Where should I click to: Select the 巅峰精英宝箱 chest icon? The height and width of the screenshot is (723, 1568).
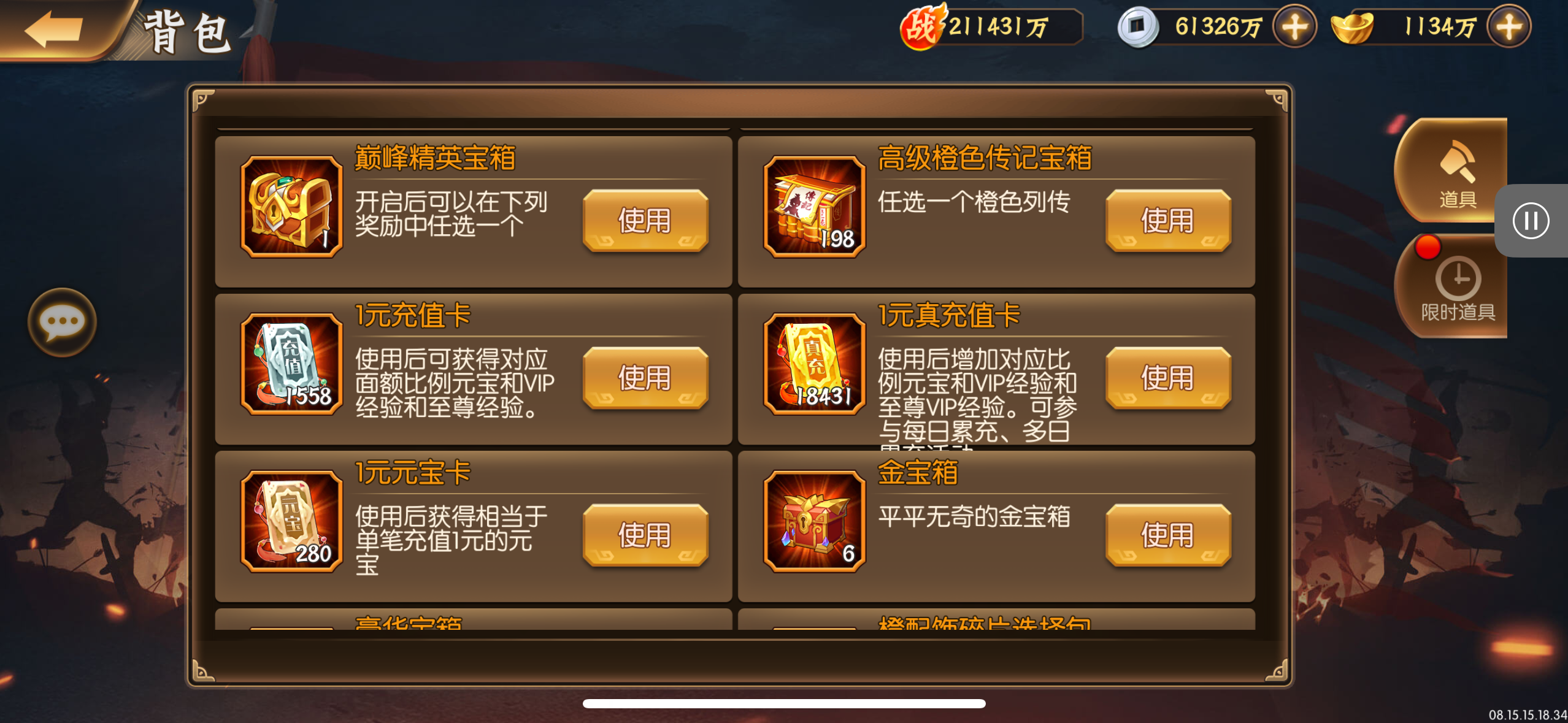[x=291, y=207]
